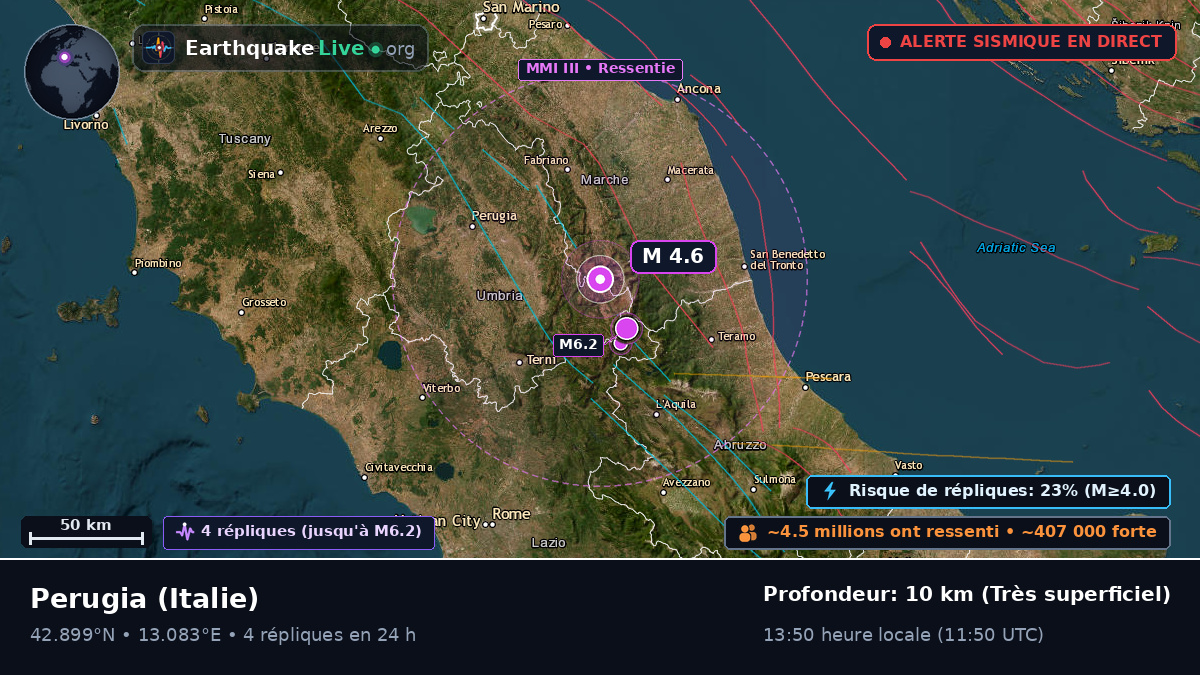Open the EarthquakeLive.org site name
The width and height of the screenshot is (1200, 675).
pos(300,48)
